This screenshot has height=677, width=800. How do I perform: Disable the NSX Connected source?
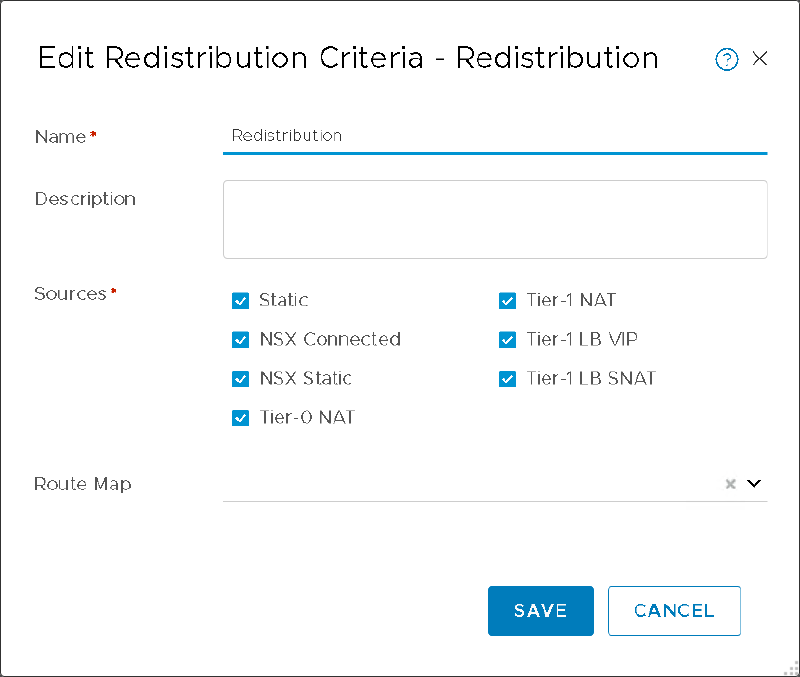coord(240,339)
